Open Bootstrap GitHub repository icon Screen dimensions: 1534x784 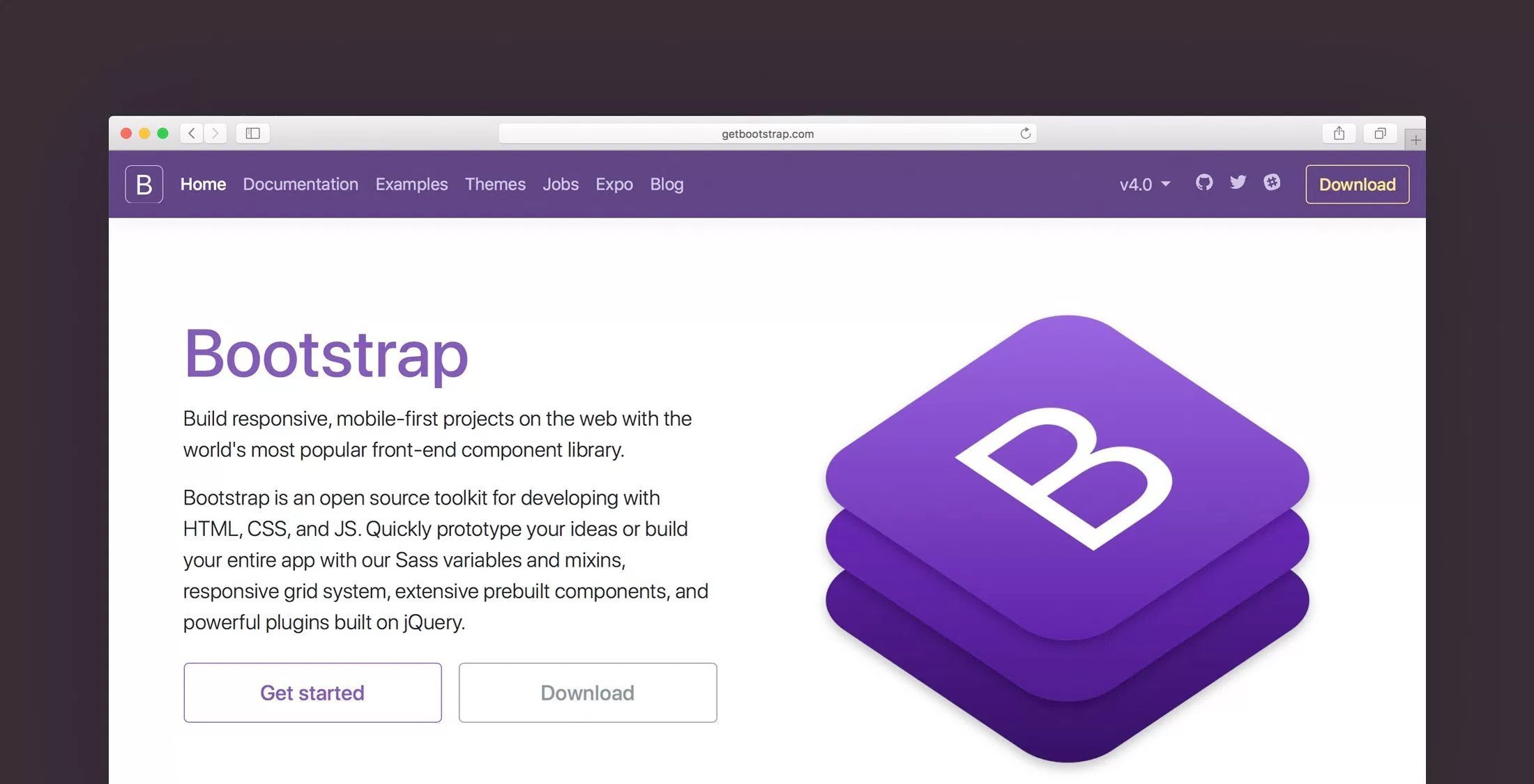[x=1203, y=182]
